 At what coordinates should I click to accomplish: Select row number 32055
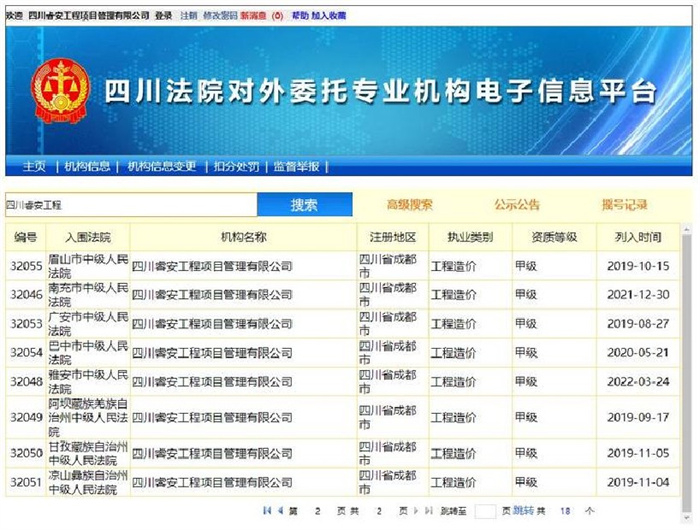point(26,266)
